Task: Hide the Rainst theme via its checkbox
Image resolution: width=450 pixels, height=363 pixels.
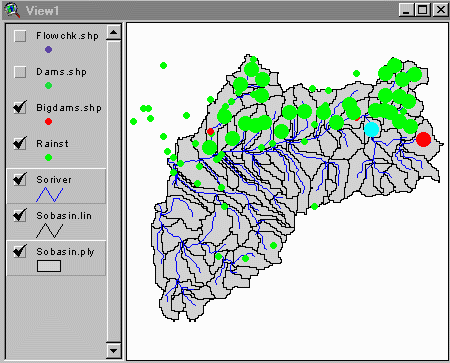Action: pyautogui.click(x=20, y=144)
